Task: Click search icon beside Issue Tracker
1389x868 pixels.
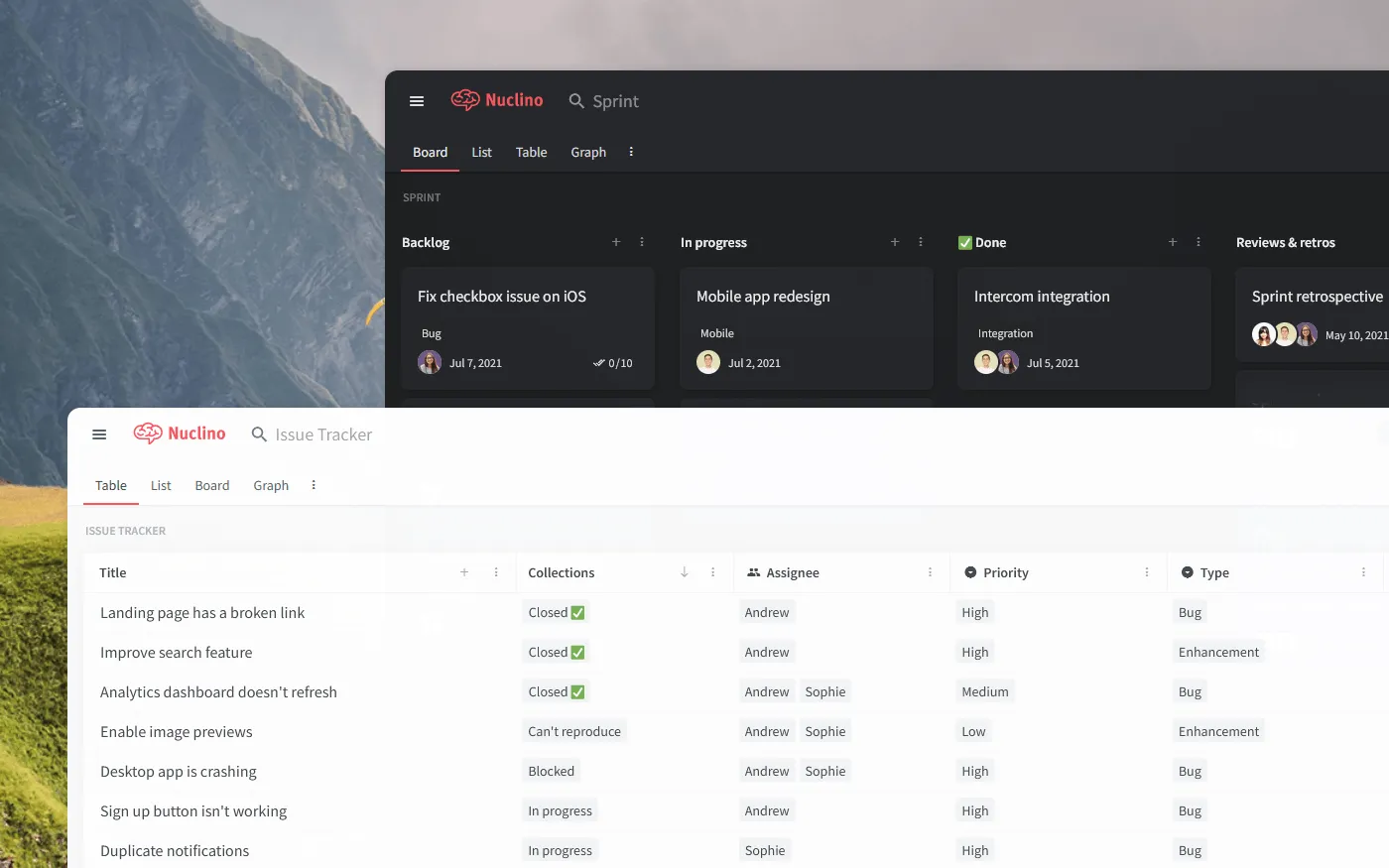Action: [x=259, y=434]
